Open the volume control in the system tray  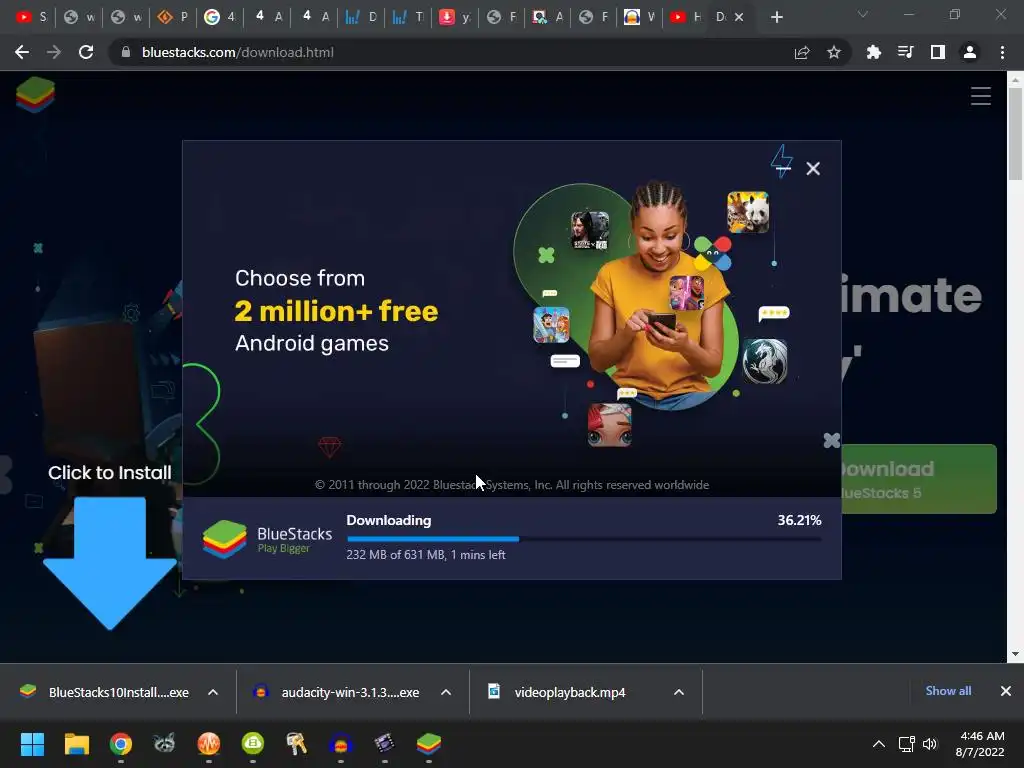[930, 744]
